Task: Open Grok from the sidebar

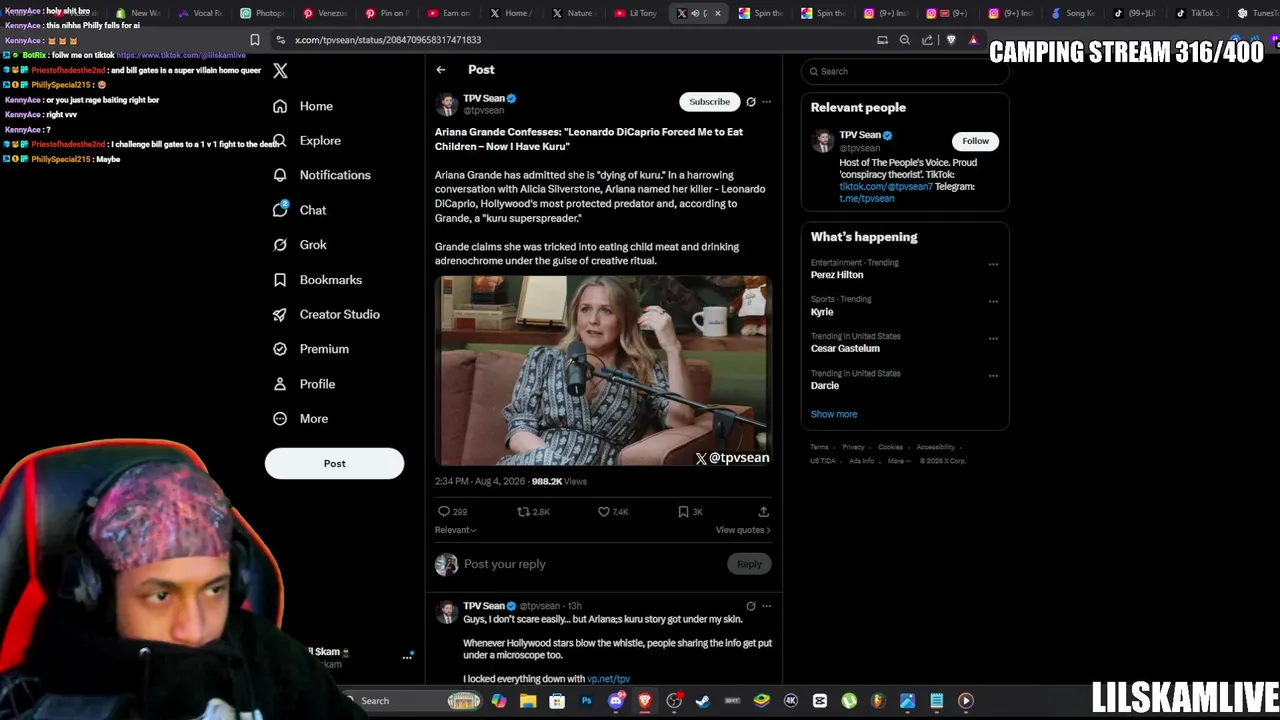Action: click(x=300, y=245)
